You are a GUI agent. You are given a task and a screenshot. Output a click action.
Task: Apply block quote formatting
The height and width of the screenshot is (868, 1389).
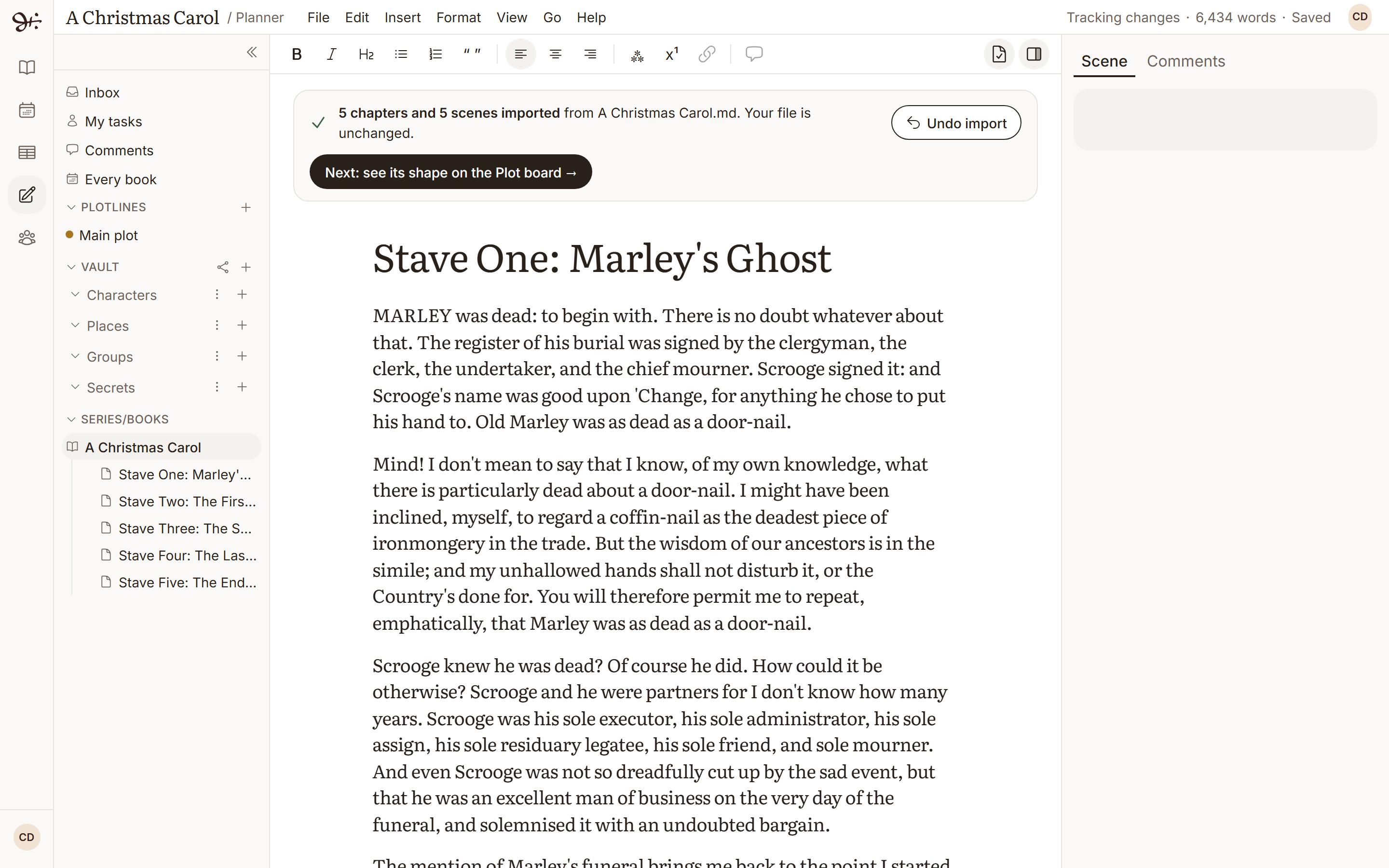[x=472, y=54]
